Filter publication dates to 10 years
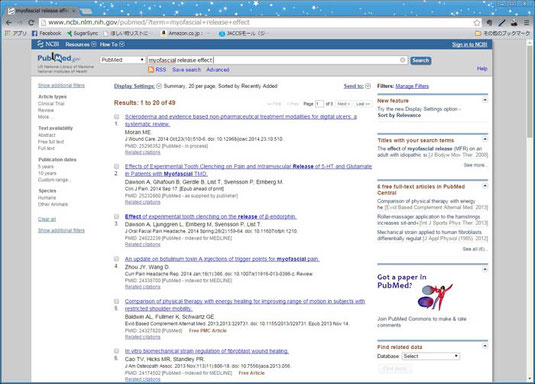Screen dimensions: 535x384 47,173
